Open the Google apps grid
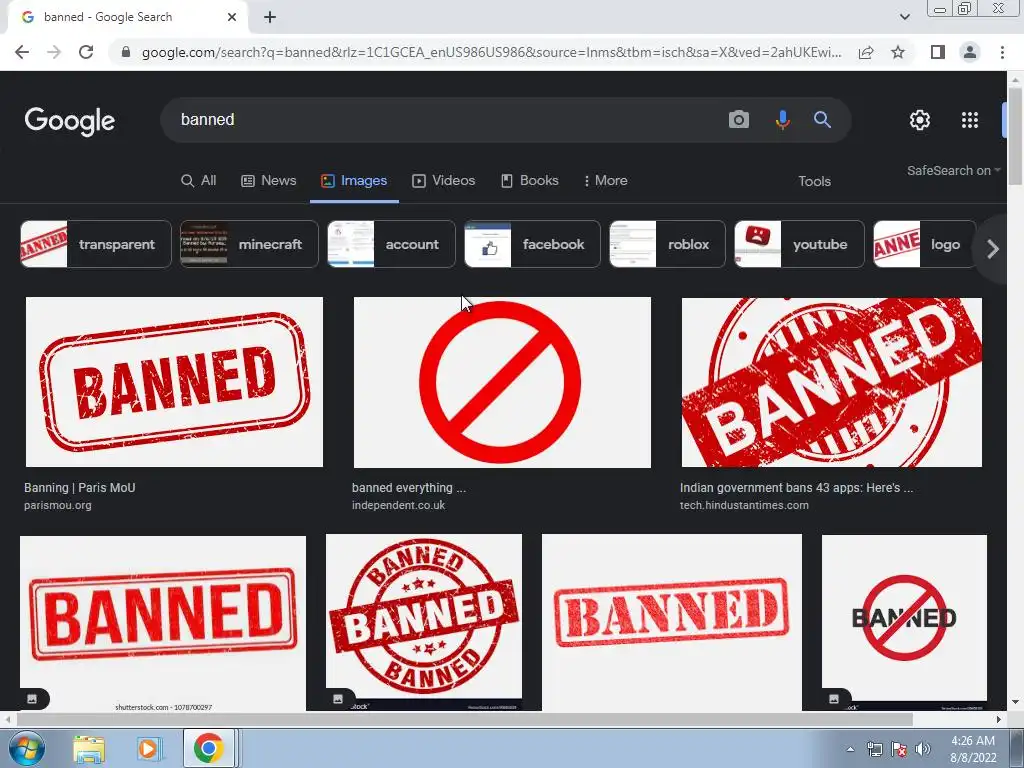The height and width of the screenshot is (768, 1024). tap(970, 120)
